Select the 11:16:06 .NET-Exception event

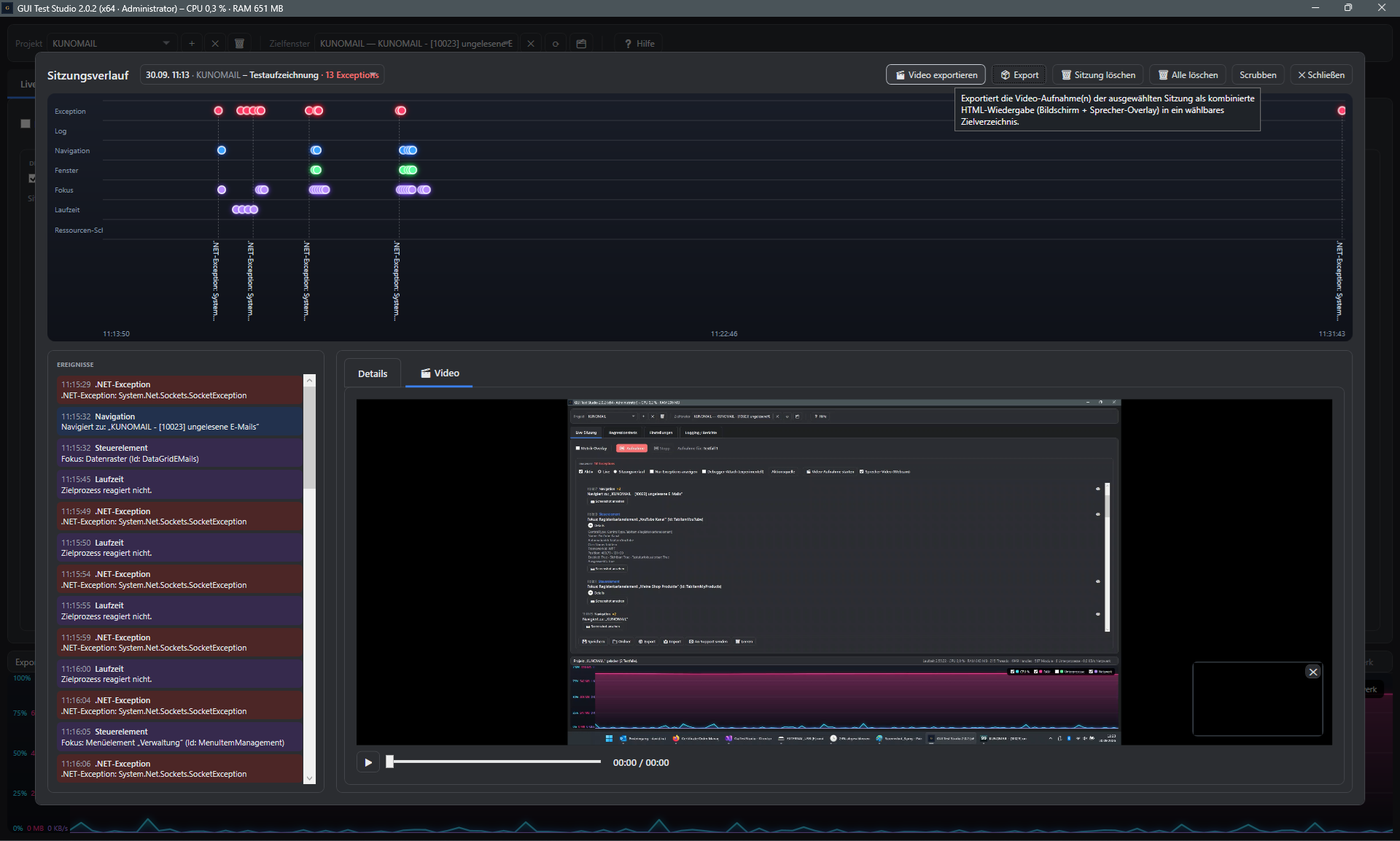179,769
